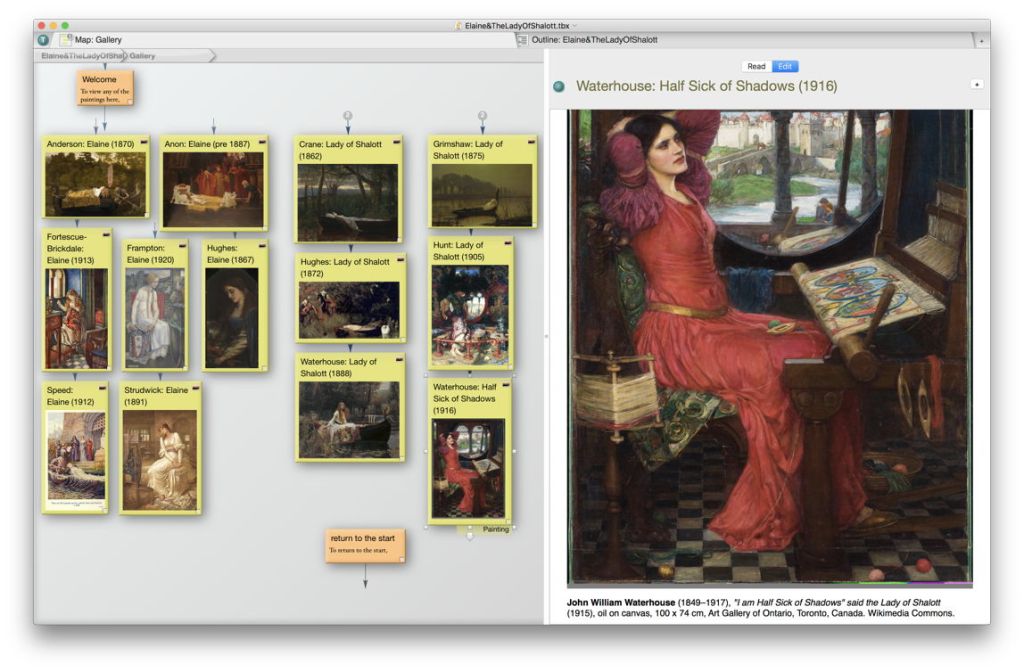
Task: Click the Outline view icon on right tab
Action: tap(522, 40)
